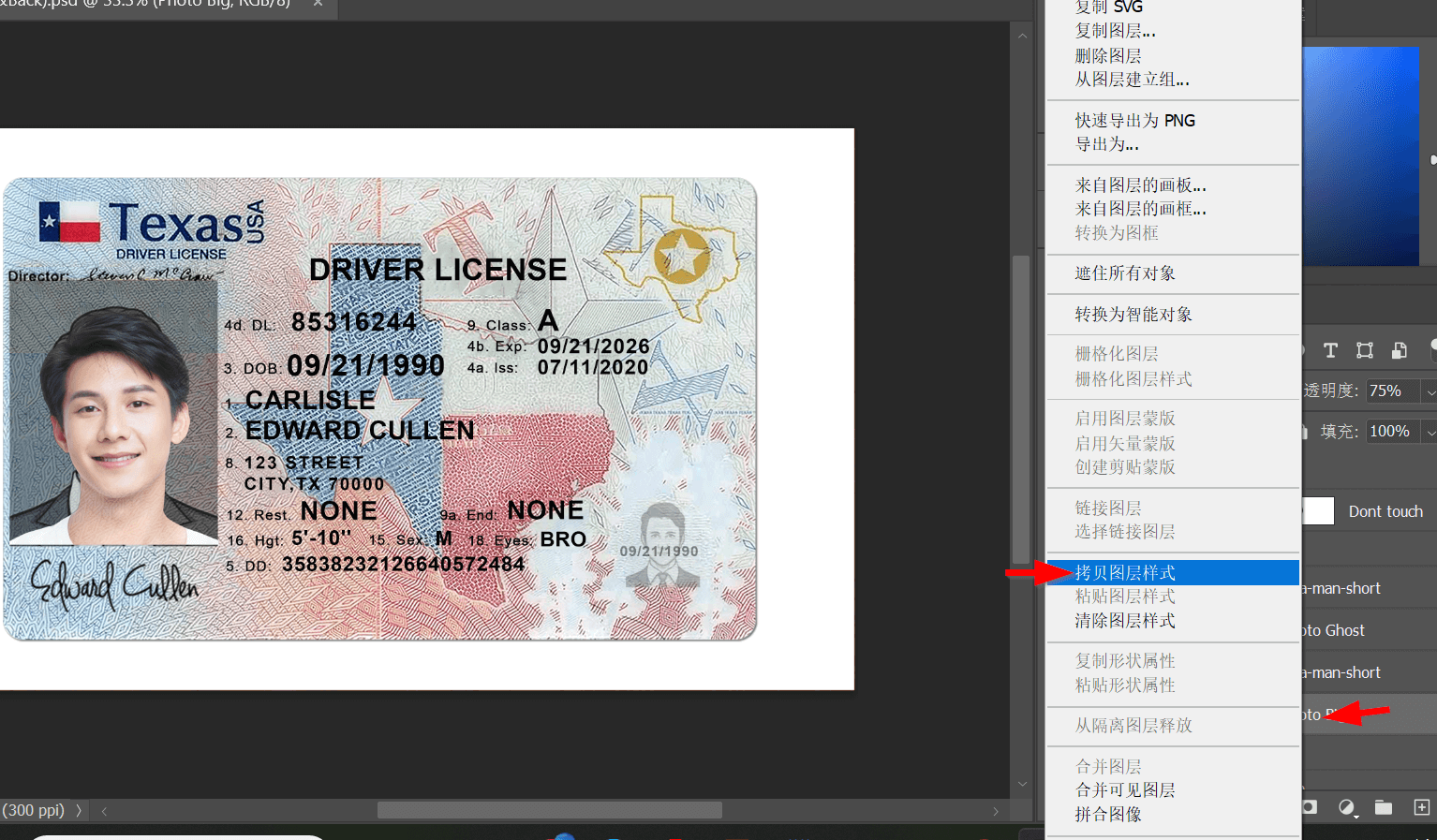1437x840 pixels.
Task: Click the vertical scrollbar up arrow
Action: coord(1022,36)
